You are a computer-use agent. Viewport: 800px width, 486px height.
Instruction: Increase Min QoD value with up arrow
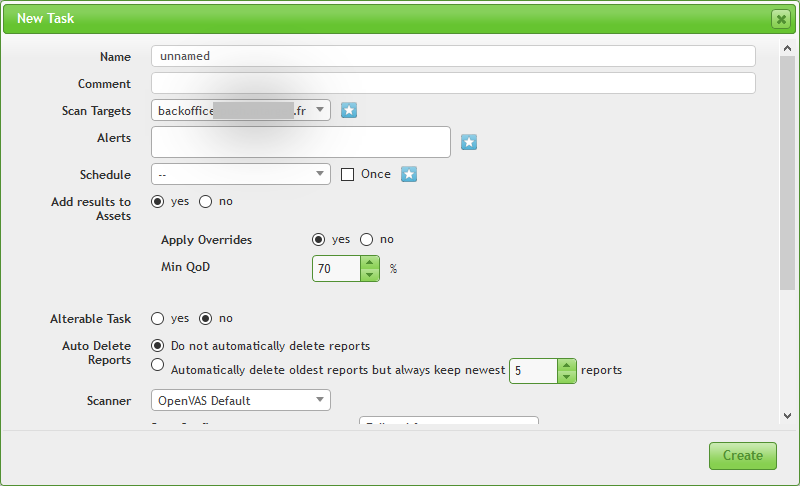point(369,262)
